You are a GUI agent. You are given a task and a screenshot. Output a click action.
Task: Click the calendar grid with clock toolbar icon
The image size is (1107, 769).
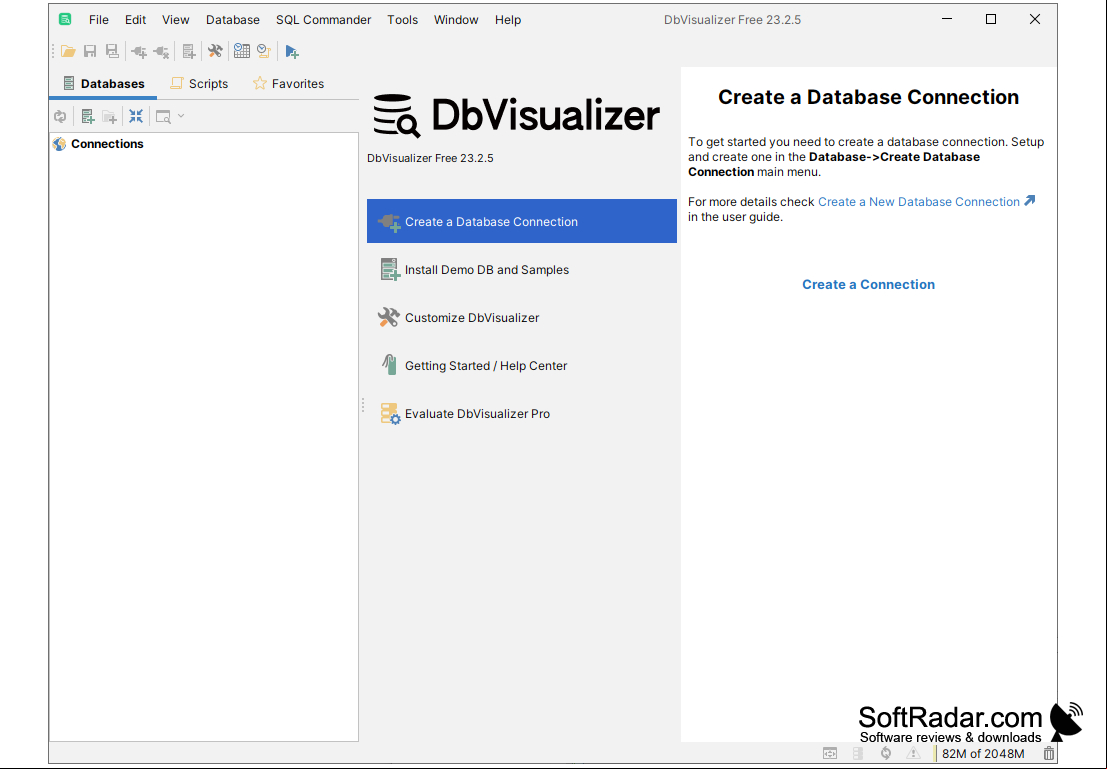[x=241, y=51]
